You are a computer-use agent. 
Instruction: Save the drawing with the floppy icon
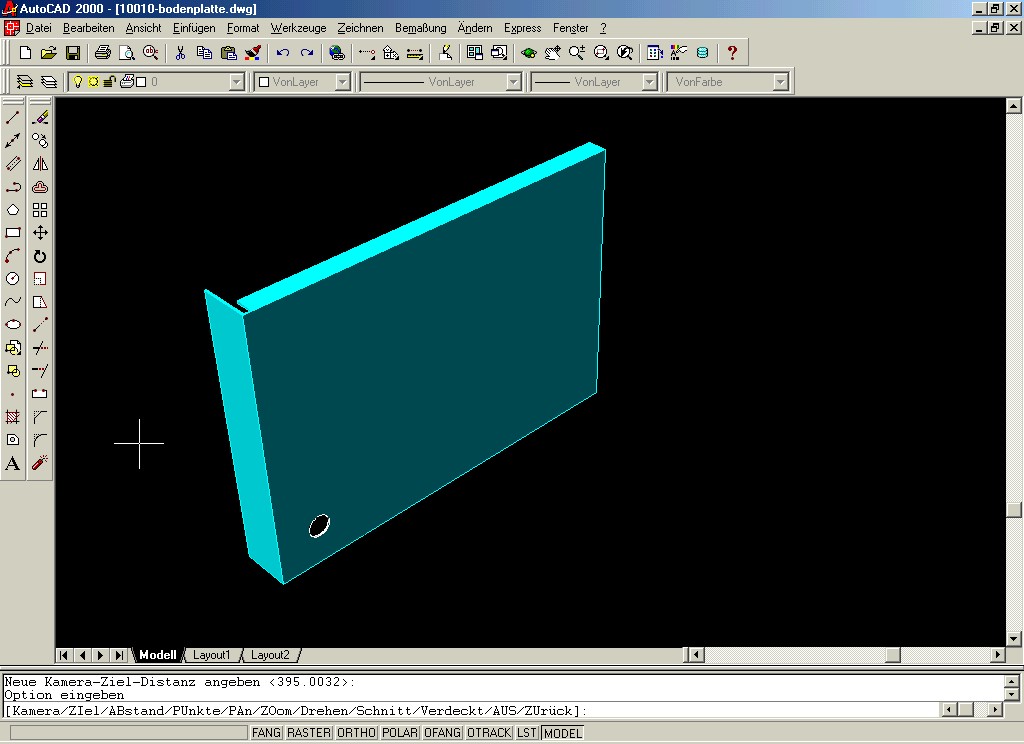[x=73, y=53]
